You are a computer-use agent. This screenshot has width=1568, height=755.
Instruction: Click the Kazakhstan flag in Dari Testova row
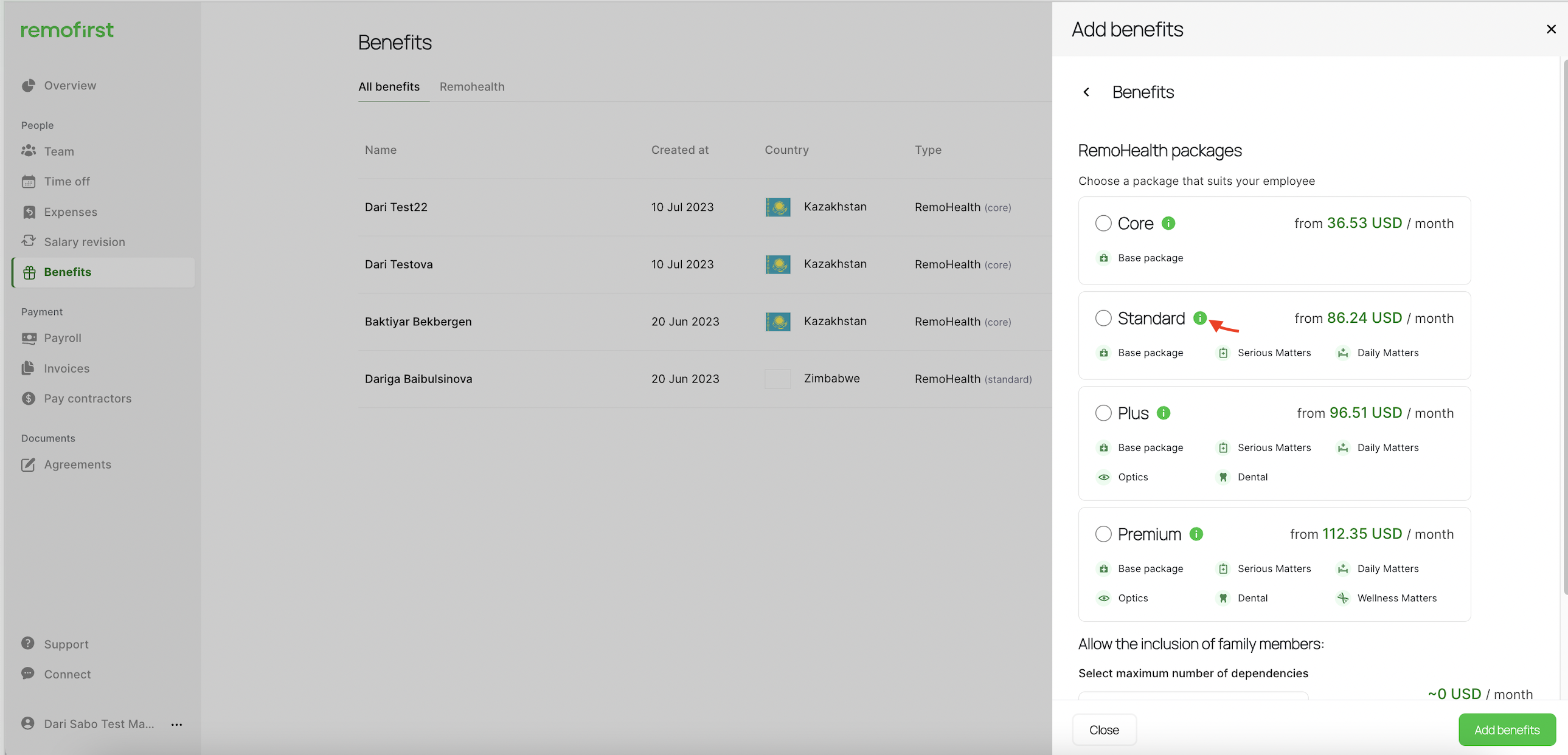[x=778, y=264]
